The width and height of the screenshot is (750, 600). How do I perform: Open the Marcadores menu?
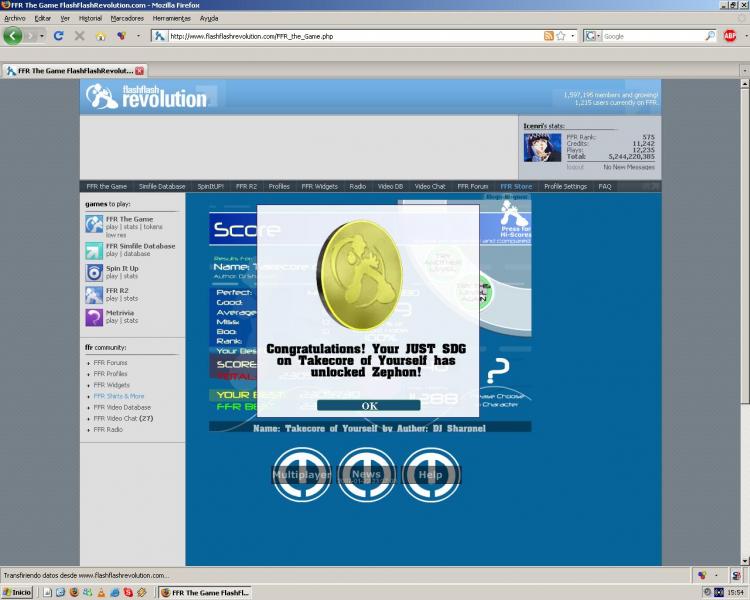click(x=126, y=18)
